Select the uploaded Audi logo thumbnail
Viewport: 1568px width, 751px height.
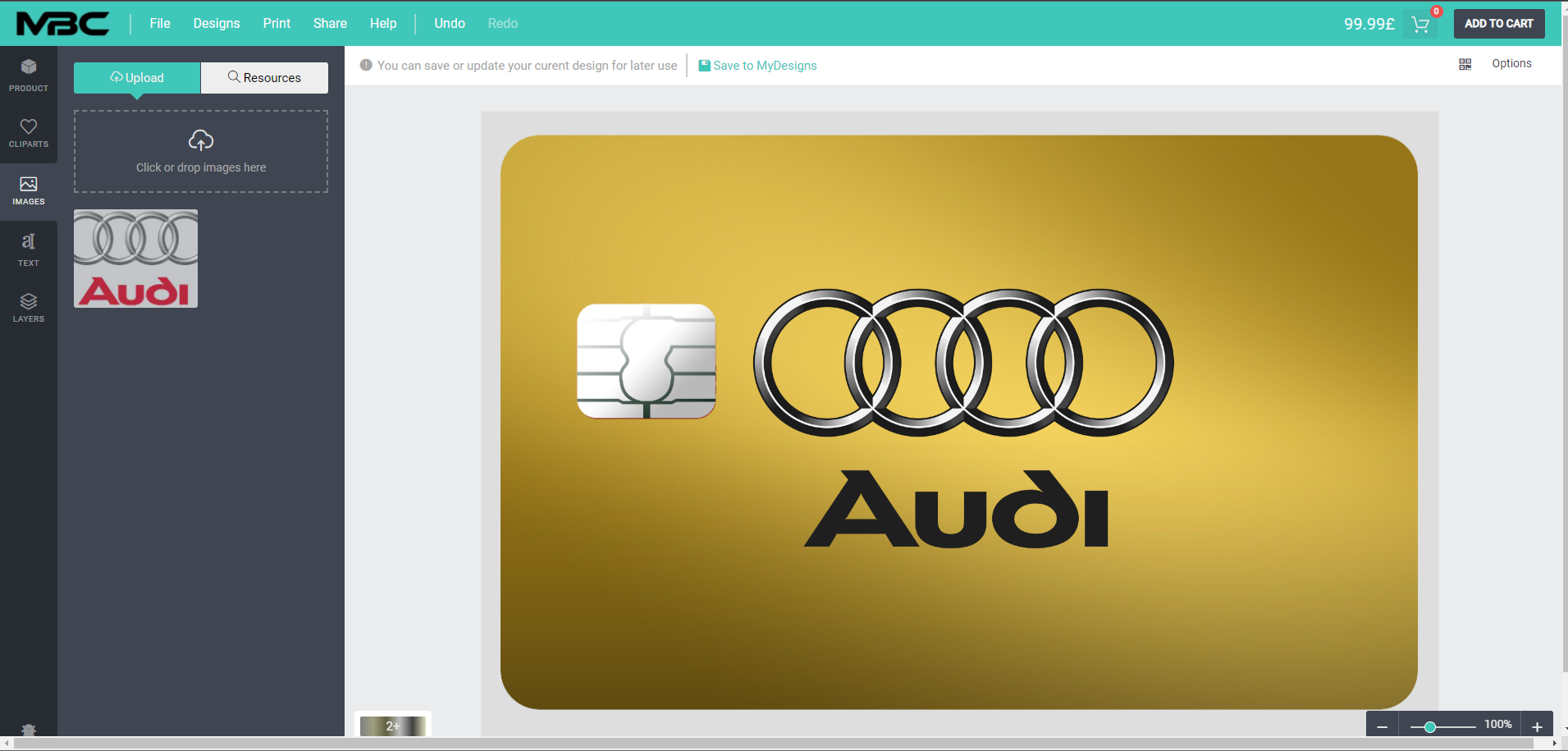135,259
